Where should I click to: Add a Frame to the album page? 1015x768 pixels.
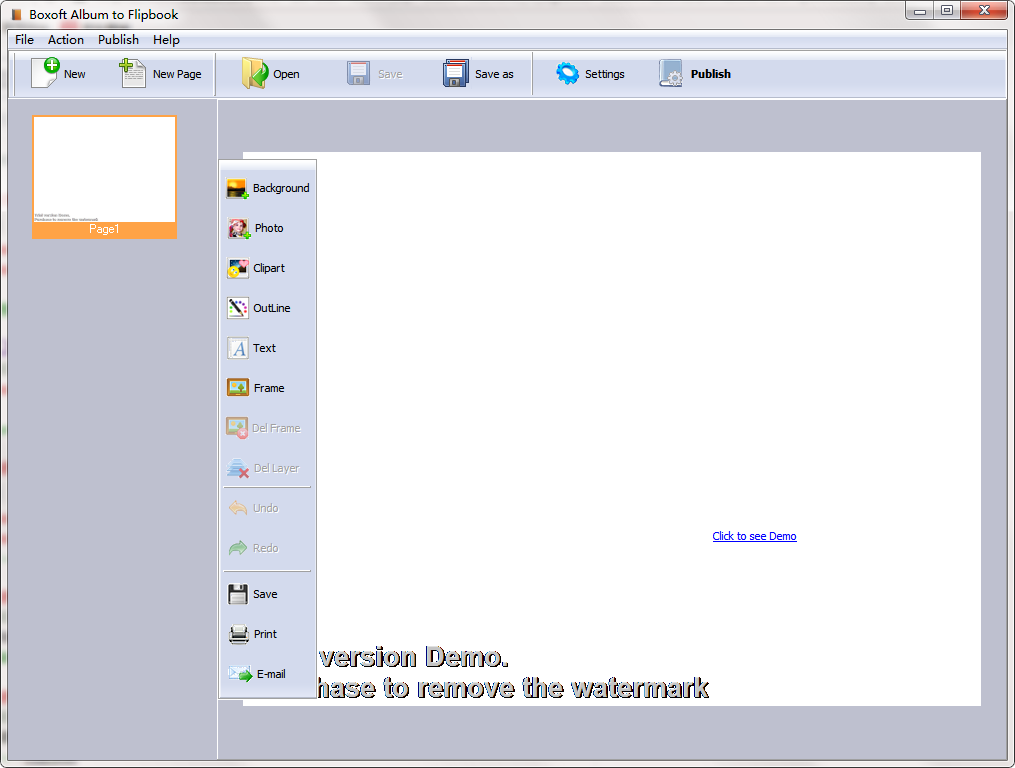(259, 388)
